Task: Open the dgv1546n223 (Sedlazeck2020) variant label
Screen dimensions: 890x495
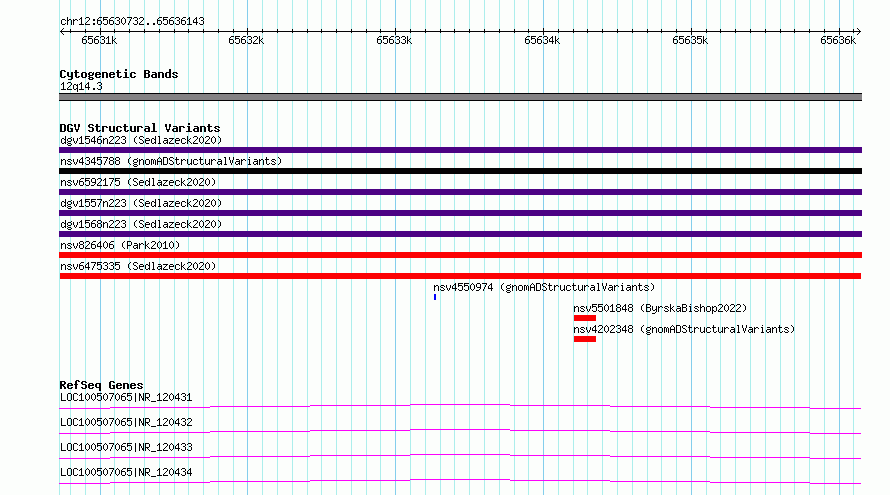Action: pos(141,140)
